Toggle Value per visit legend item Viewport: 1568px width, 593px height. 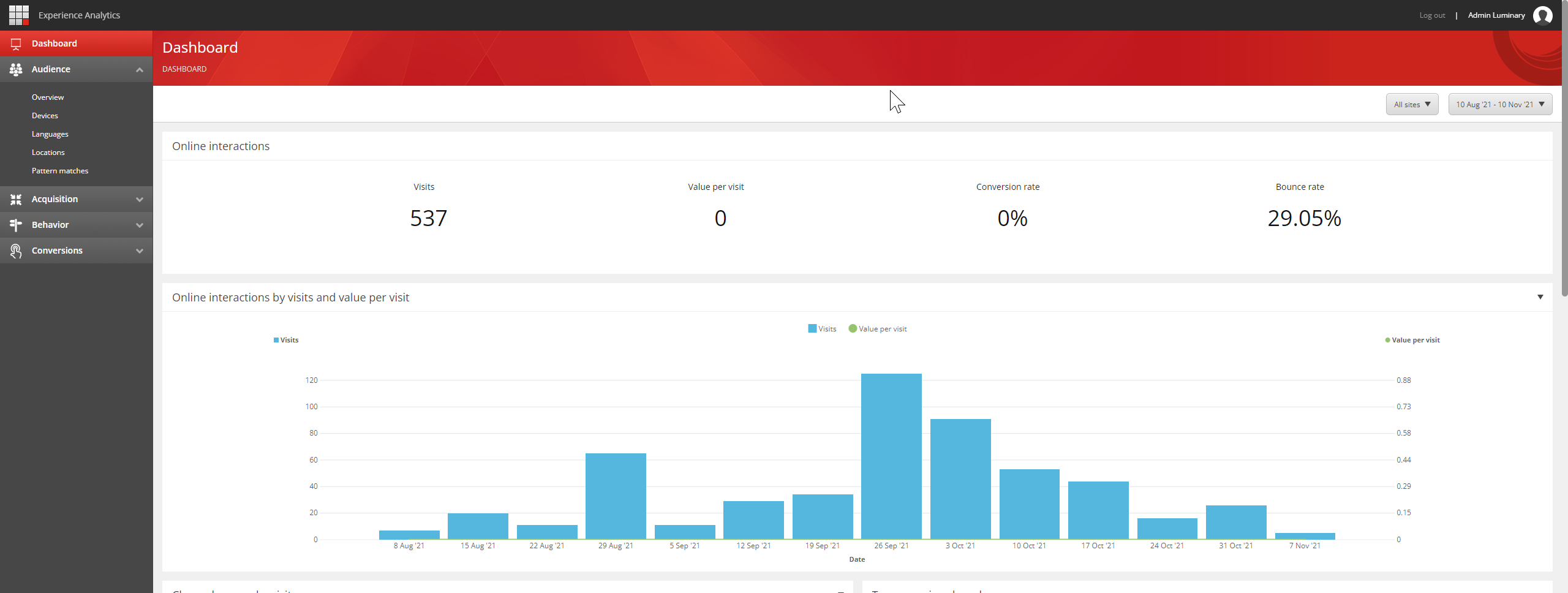877,328
